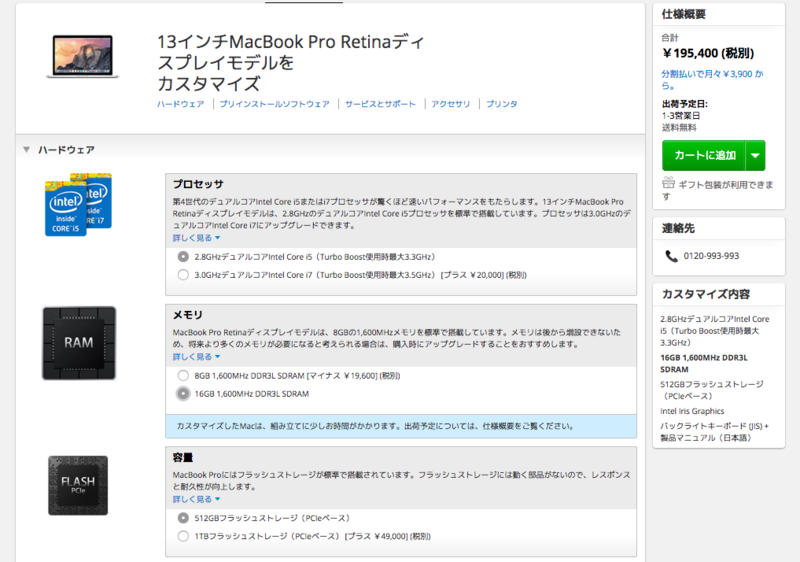This screenshot has width=800, height=562.
Task: Choose 8GB 1,600MHz DDR3L SDRAM memory
Action: coord(183,376)
